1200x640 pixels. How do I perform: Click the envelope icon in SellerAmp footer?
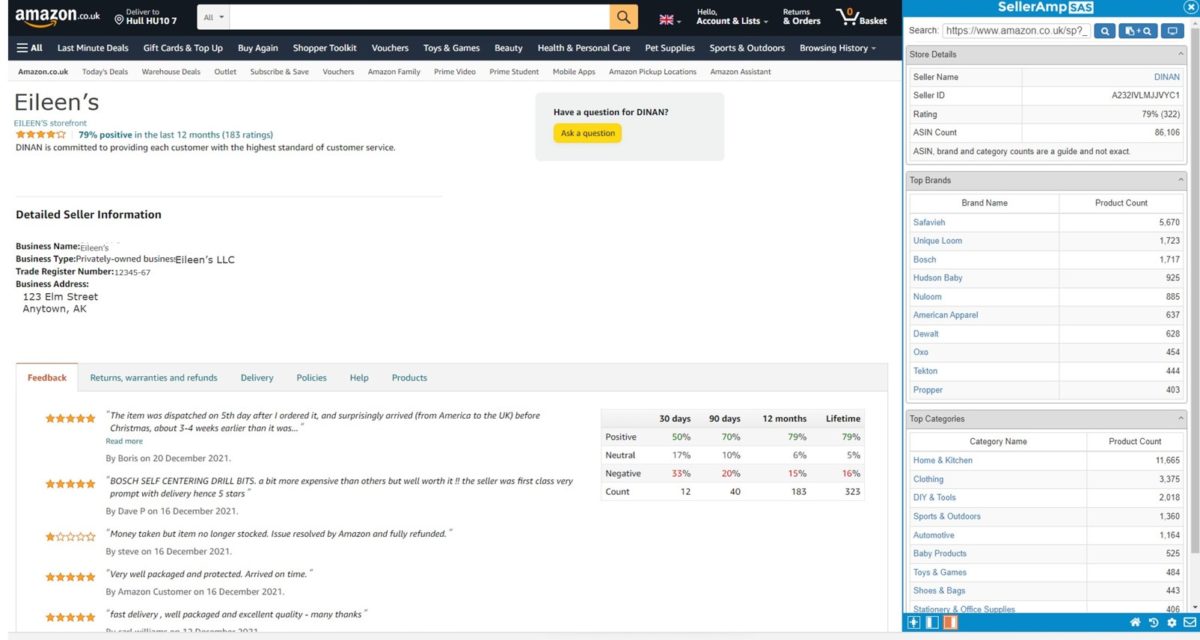click(x=1190, y=622)
